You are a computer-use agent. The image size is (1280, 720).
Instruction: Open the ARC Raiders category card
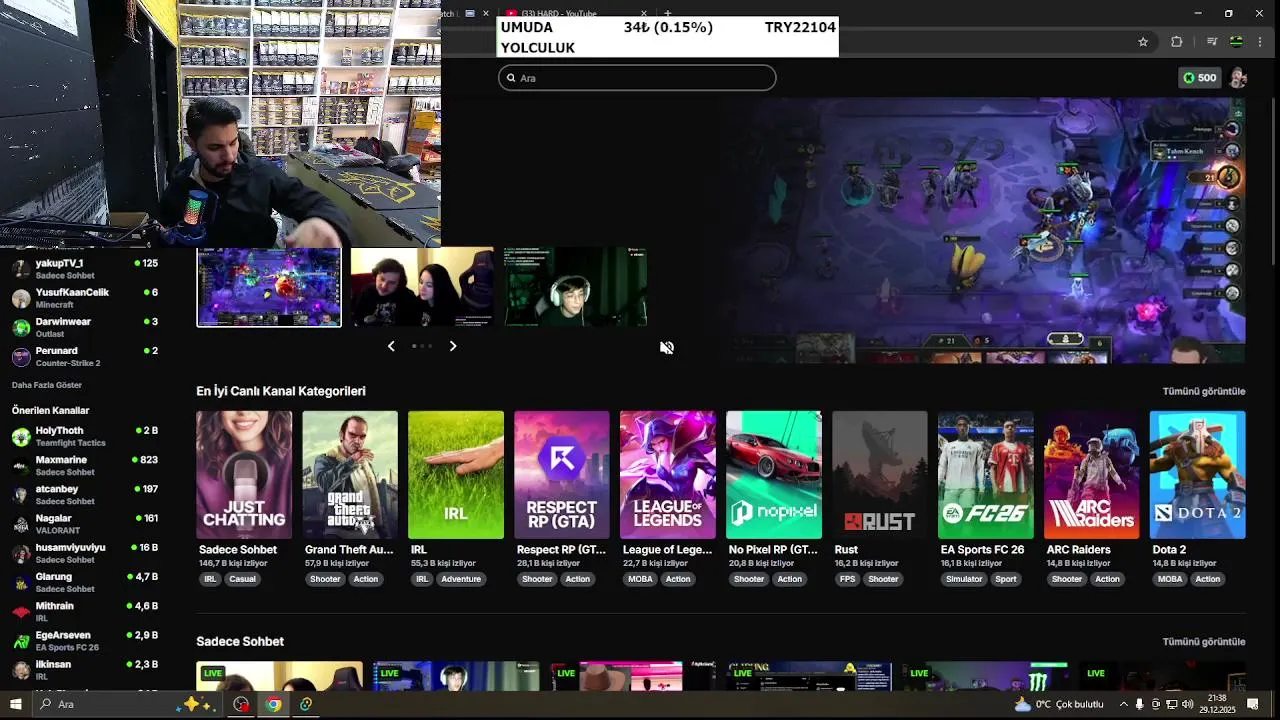click(x=1092, y=475)
